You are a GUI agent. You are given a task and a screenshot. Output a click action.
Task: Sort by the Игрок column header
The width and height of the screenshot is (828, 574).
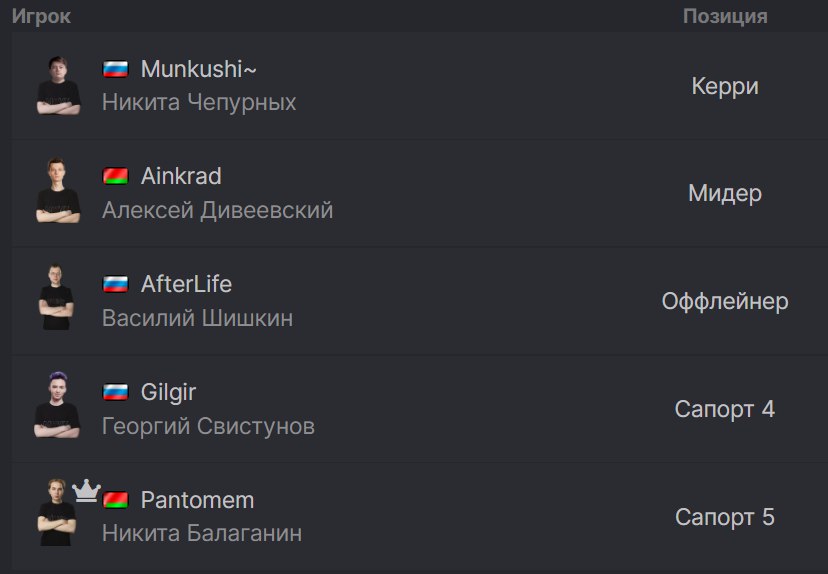41,16
